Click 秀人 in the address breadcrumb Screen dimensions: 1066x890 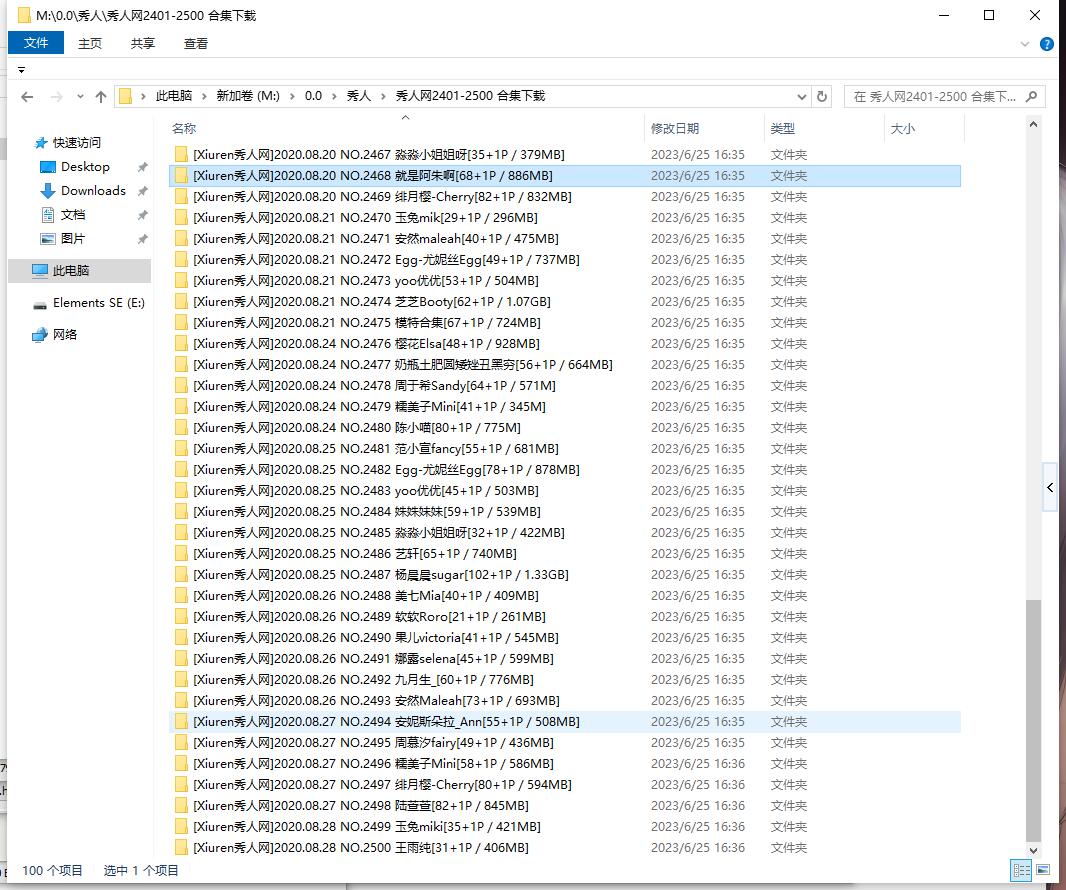pyautogui.click(x=358, y=96)
